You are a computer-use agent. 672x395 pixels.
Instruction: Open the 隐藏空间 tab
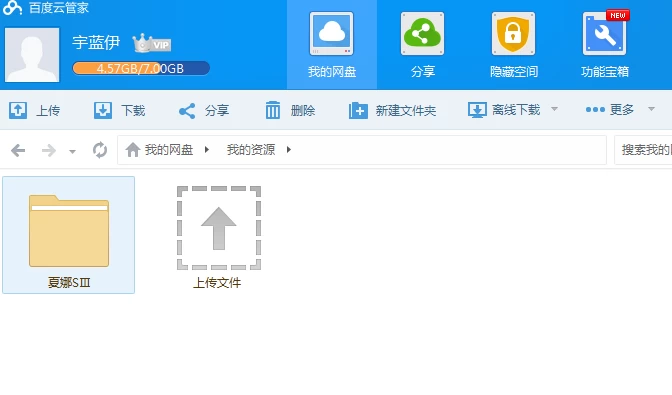pos(513,45)
